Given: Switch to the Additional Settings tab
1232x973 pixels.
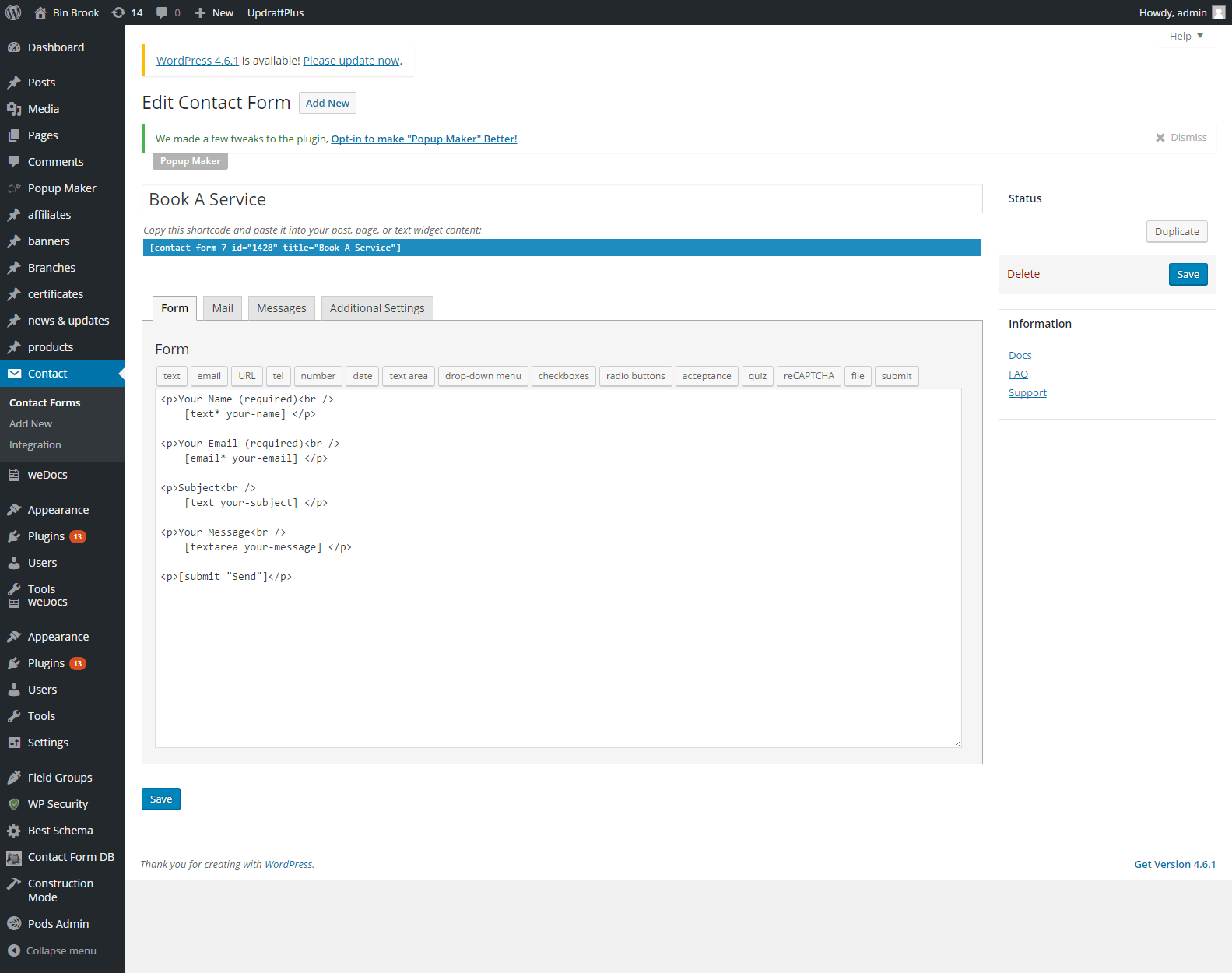Looking at the screenshot, I should click(x=377, y=308).
